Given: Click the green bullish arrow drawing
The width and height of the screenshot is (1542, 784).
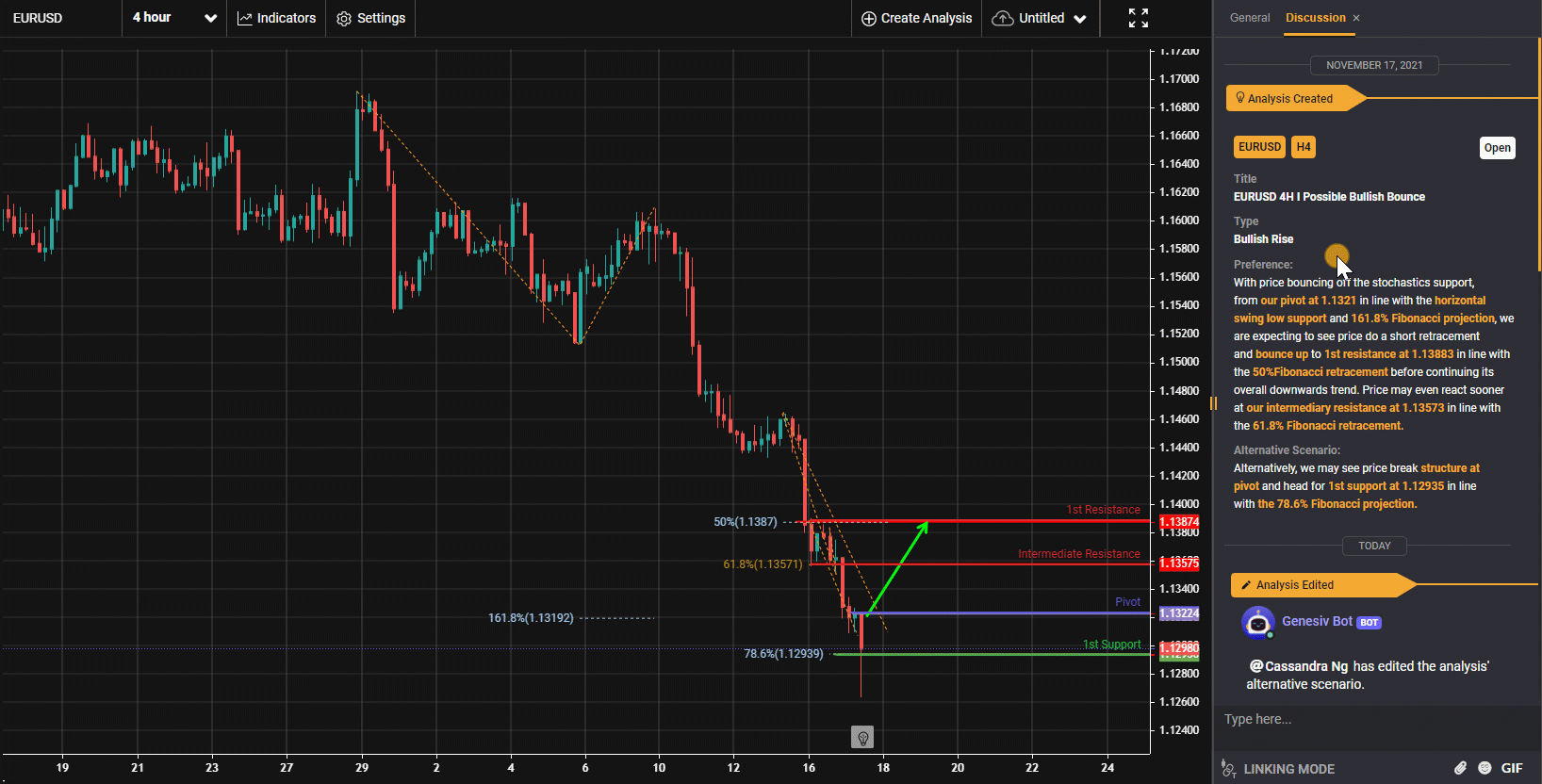Looking at the screenshot, I should [x=898, y=568].
